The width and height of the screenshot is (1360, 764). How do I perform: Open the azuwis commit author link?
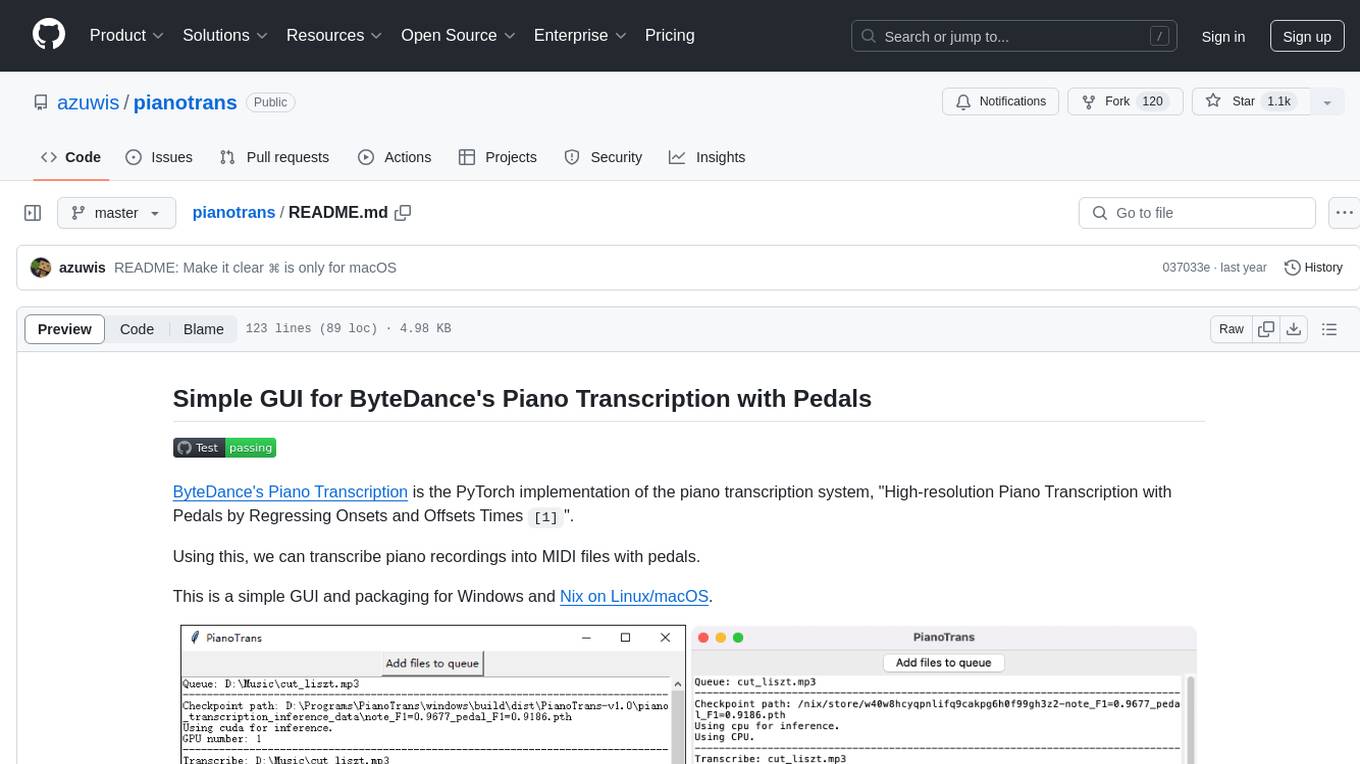83,267
